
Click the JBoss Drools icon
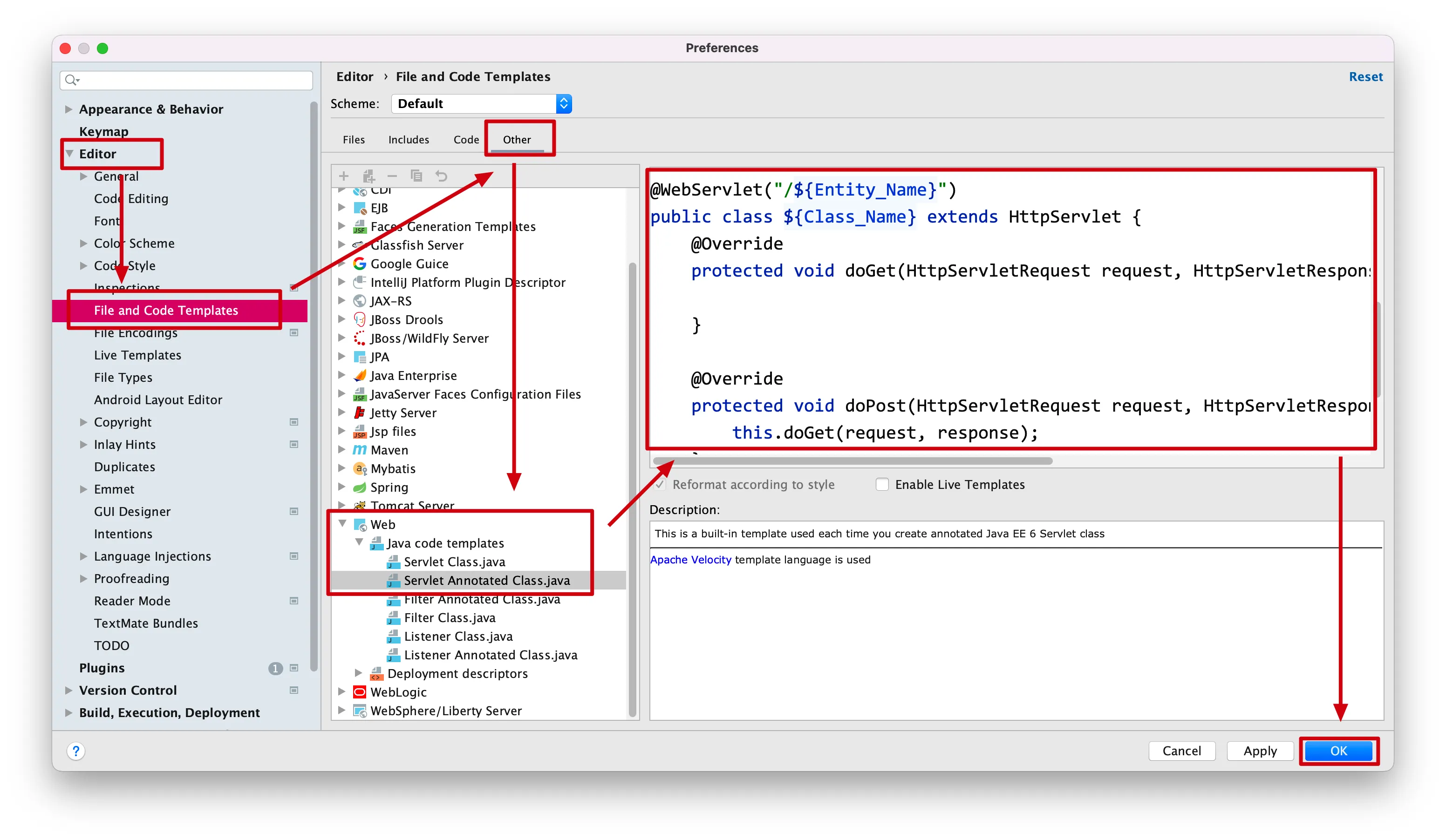tap(360, 319)
